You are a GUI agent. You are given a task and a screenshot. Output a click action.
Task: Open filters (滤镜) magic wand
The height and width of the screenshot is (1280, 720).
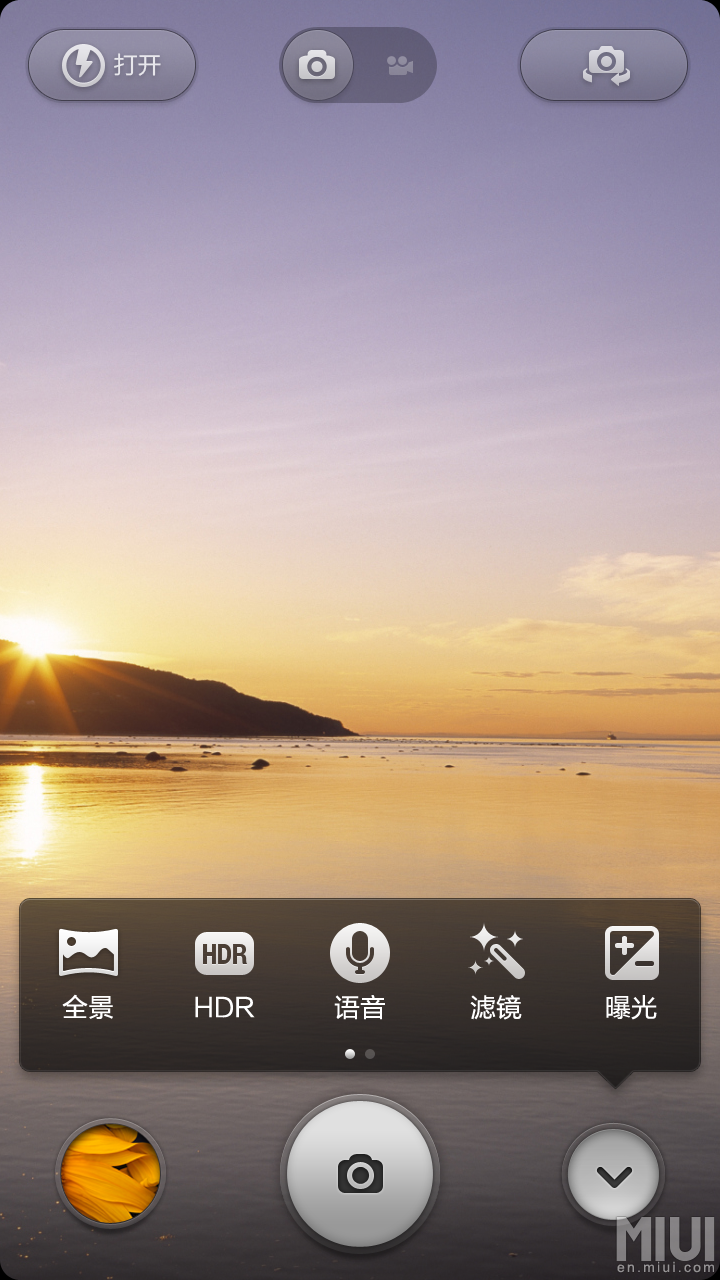[496, 974]
